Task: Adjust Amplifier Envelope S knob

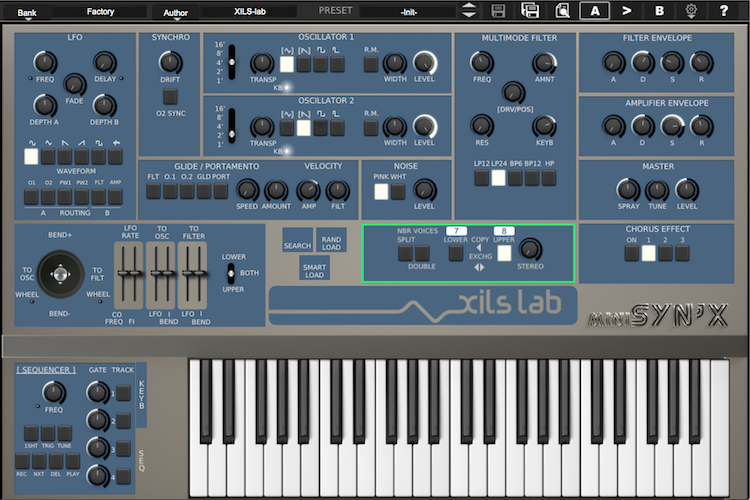Action: (x=672, y=126)
